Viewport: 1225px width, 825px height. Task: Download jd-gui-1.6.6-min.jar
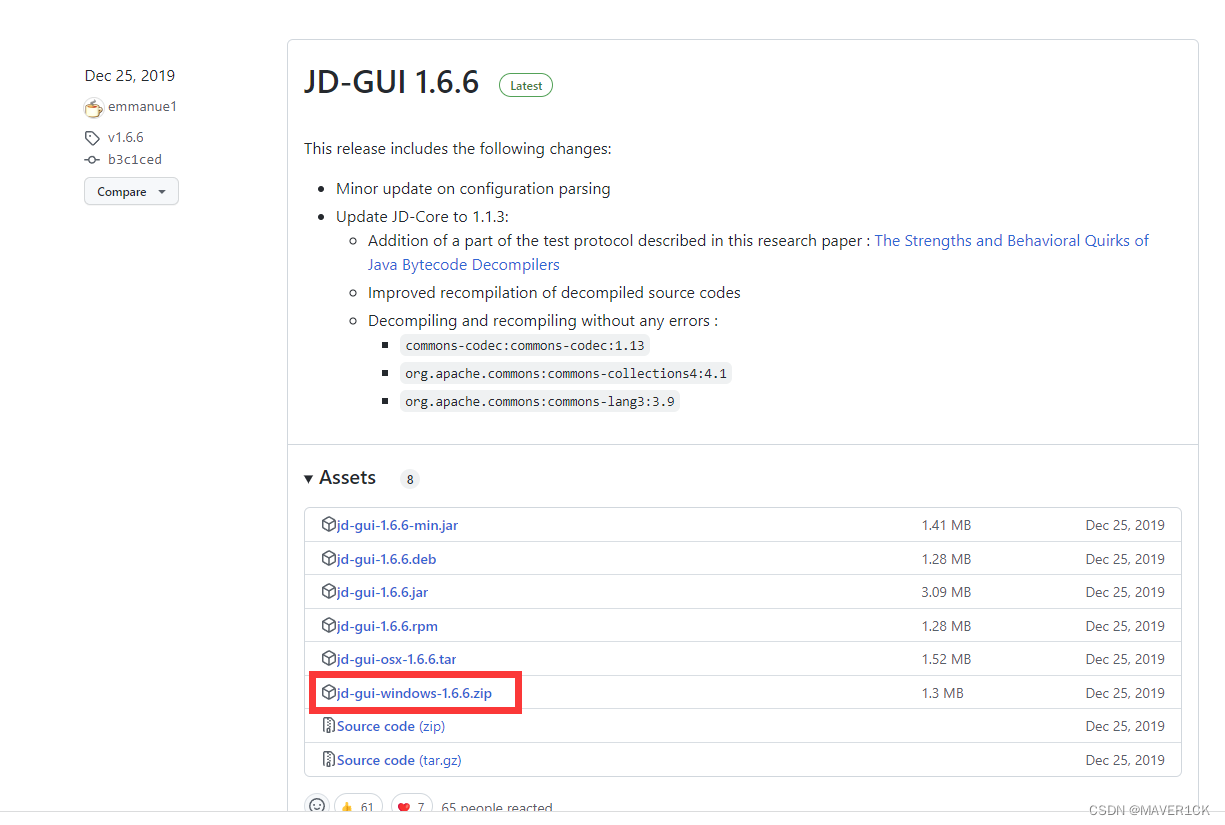[398, 525]
